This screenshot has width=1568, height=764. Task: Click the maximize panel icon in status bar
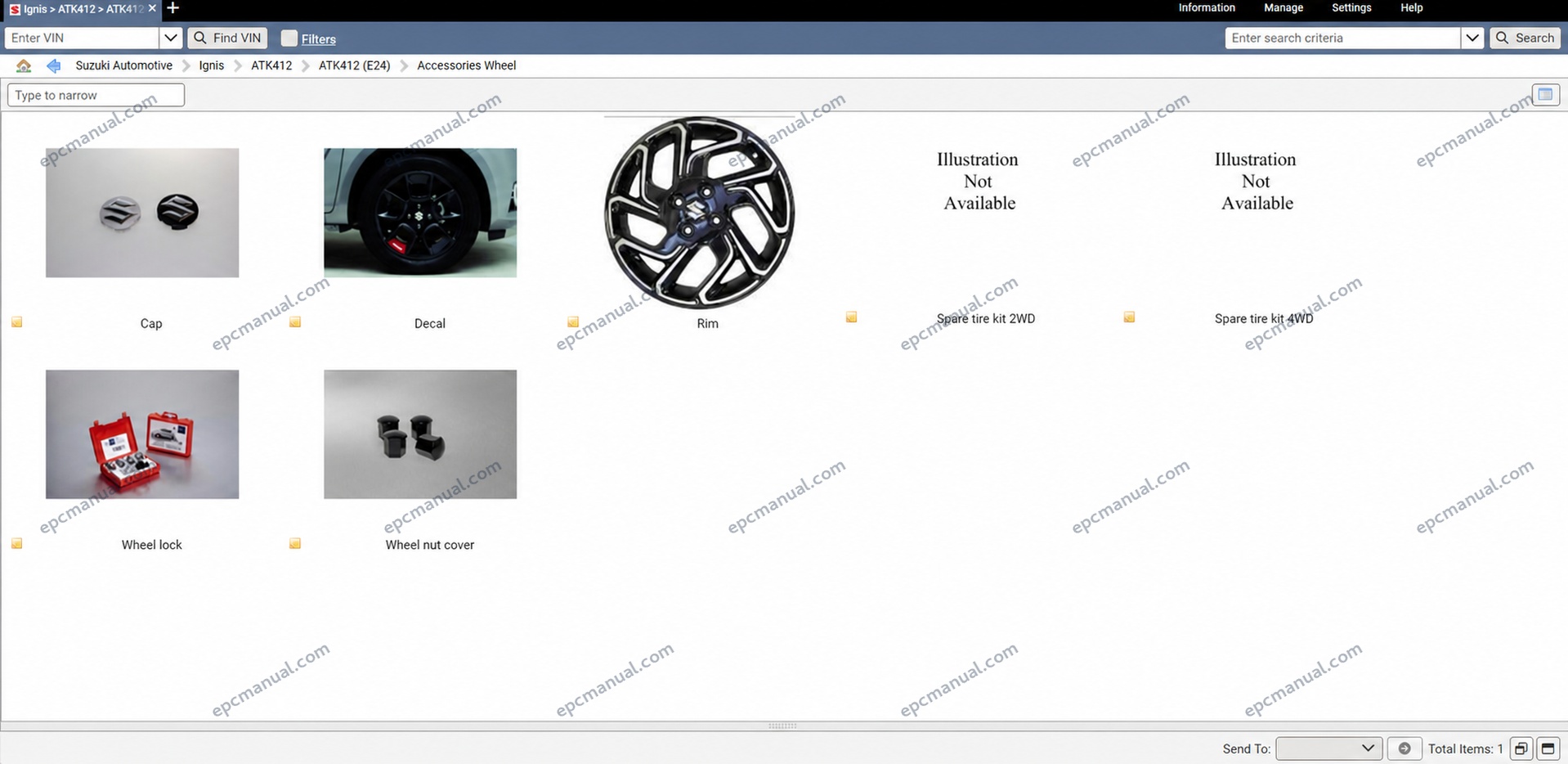tap(1548, 748)
